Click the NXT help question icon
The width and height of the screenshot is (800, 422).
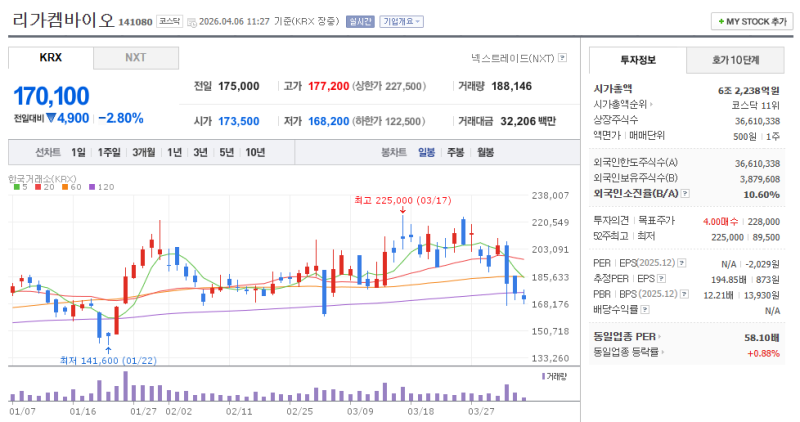pos(562,58)
